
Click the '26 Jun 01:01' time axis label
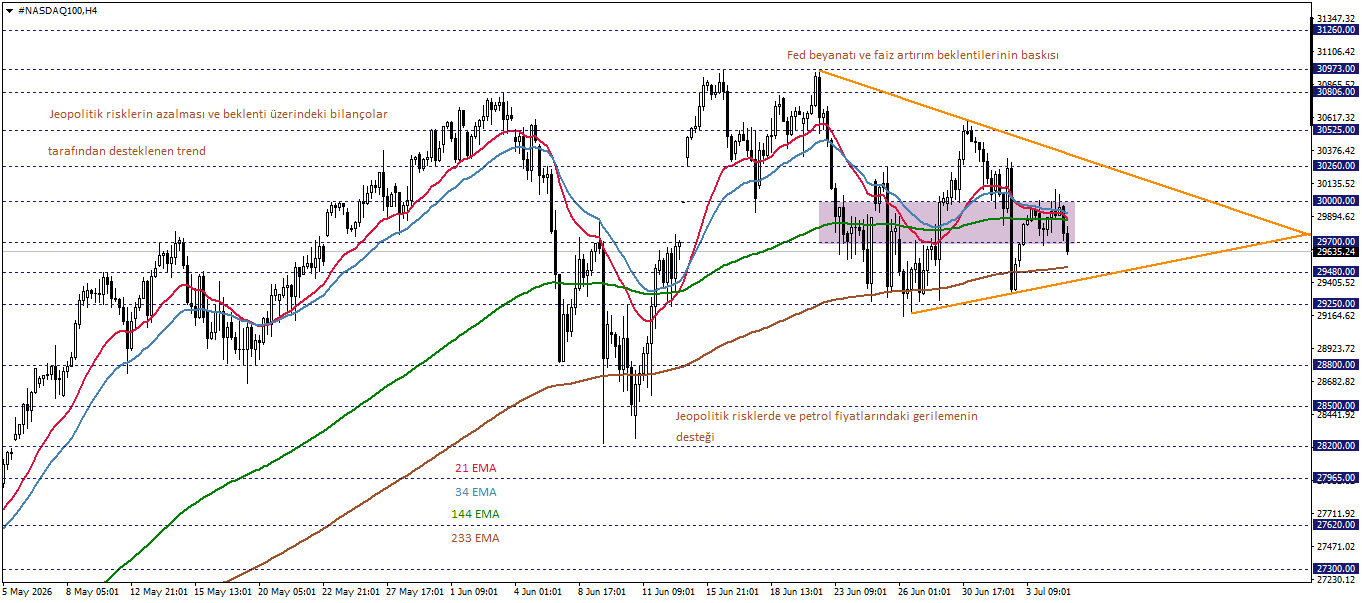tap(925, 591)
